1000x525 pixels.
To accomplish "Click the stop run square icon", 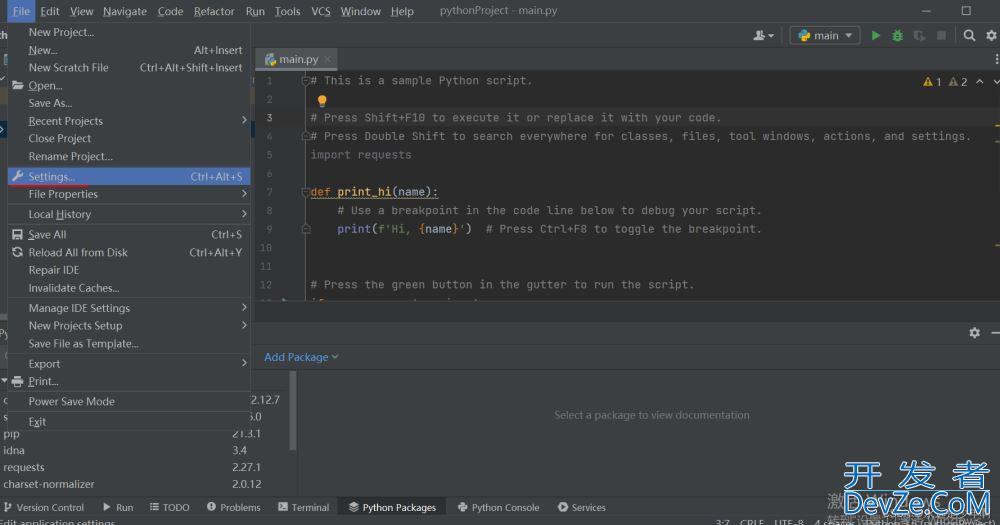I will click(x=941, y=36).
